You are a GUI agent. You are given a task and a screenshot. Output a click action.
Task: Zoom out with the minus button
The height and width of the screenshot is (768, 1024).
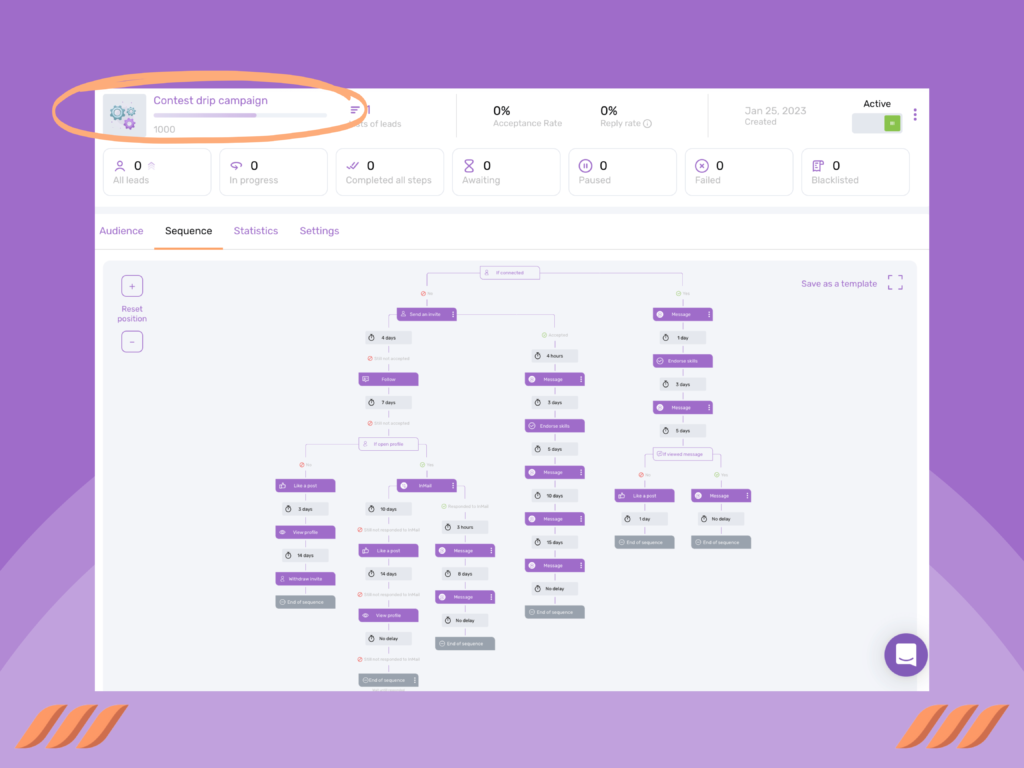[x=132, y=341]
